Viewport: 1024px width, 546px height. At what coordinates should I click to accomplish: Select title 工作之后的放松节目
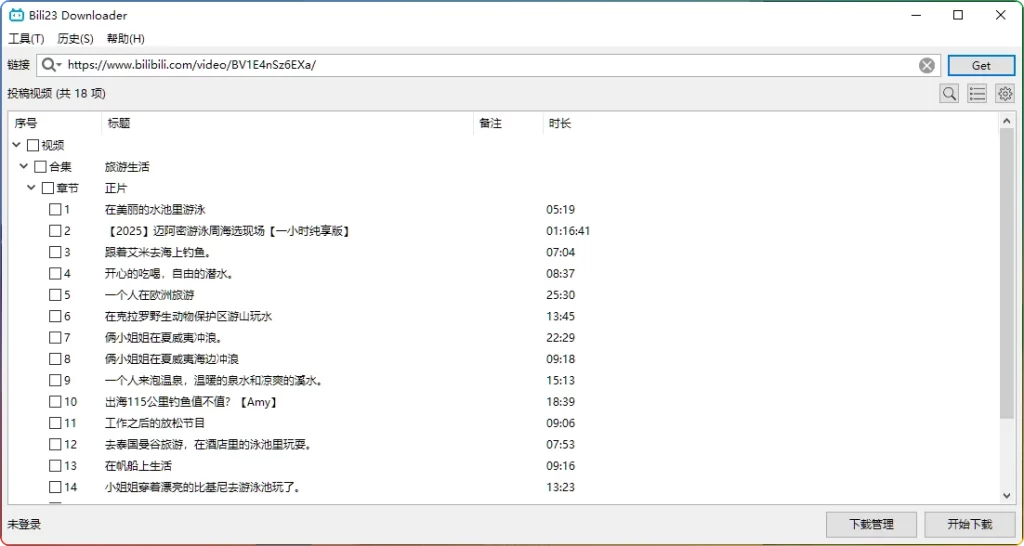[155, 423]
